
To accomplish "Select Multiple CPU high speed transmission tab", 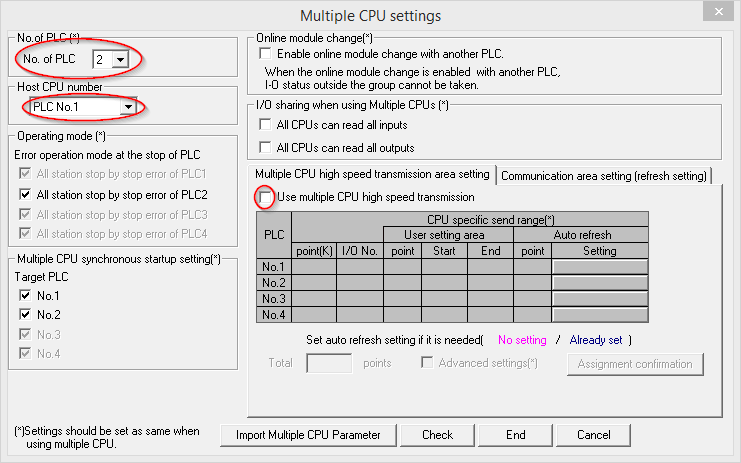I will 371,175.
